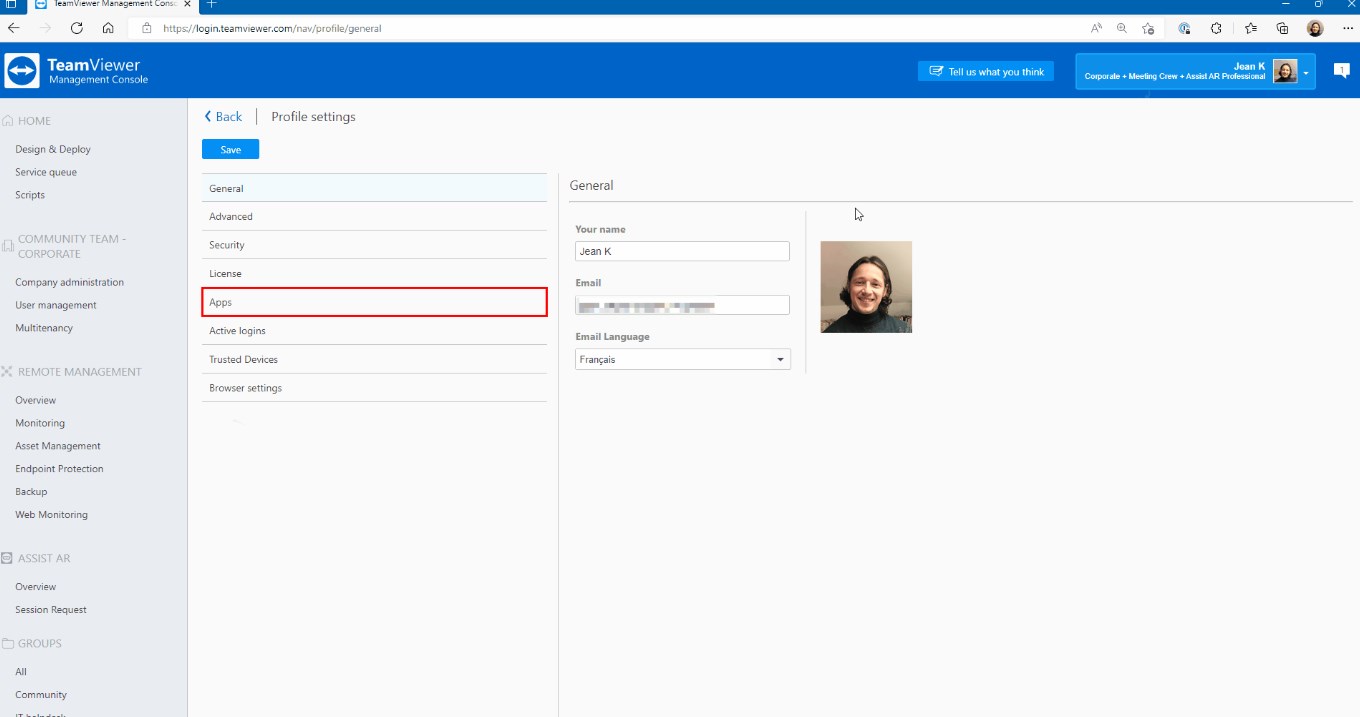The width and height of the screenshot is (1360, 717).
Task: Open Web Monitoring
Action: (x=51, y=514)
